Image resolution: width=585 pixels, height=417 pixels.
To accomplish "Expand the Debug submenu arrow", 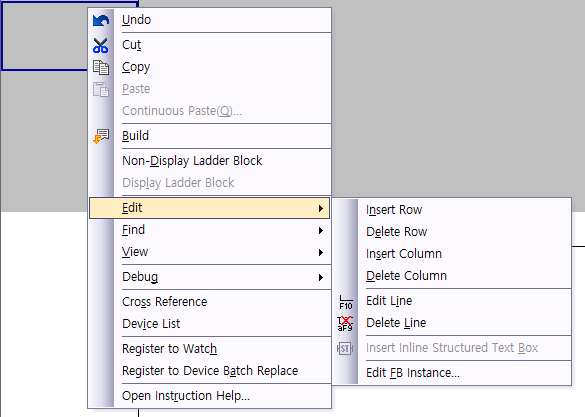I will [x=320, y=278].
